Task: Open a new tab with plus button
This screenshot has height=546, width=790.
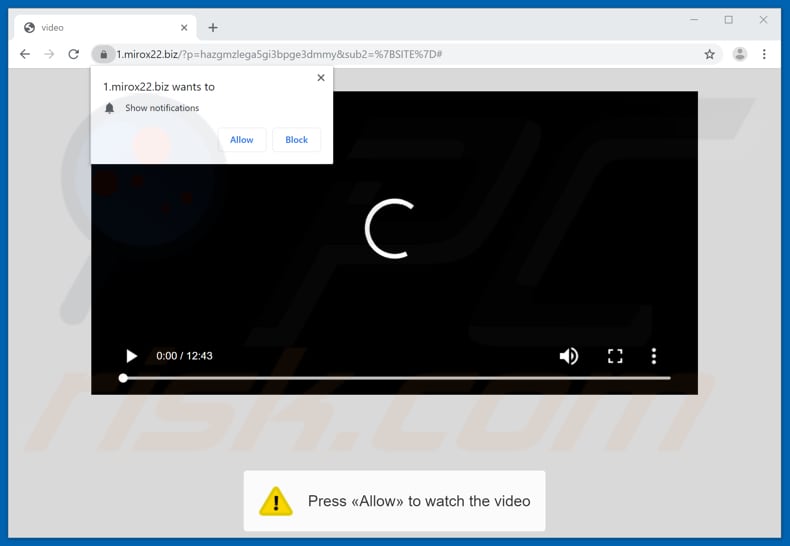Action: coord(213,28)
